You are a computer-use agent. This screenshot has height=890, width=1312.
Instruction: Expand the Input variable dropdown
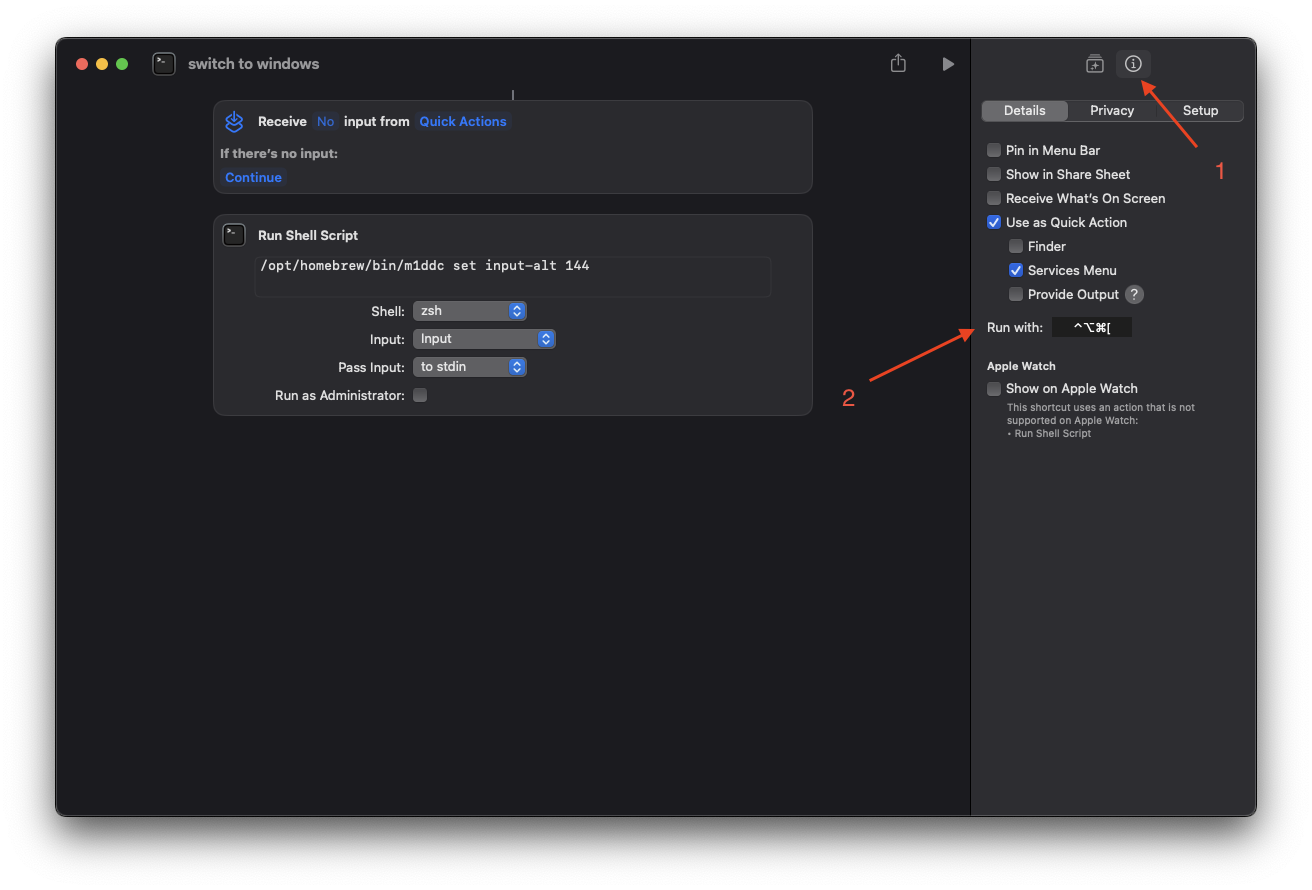point(484,339)
